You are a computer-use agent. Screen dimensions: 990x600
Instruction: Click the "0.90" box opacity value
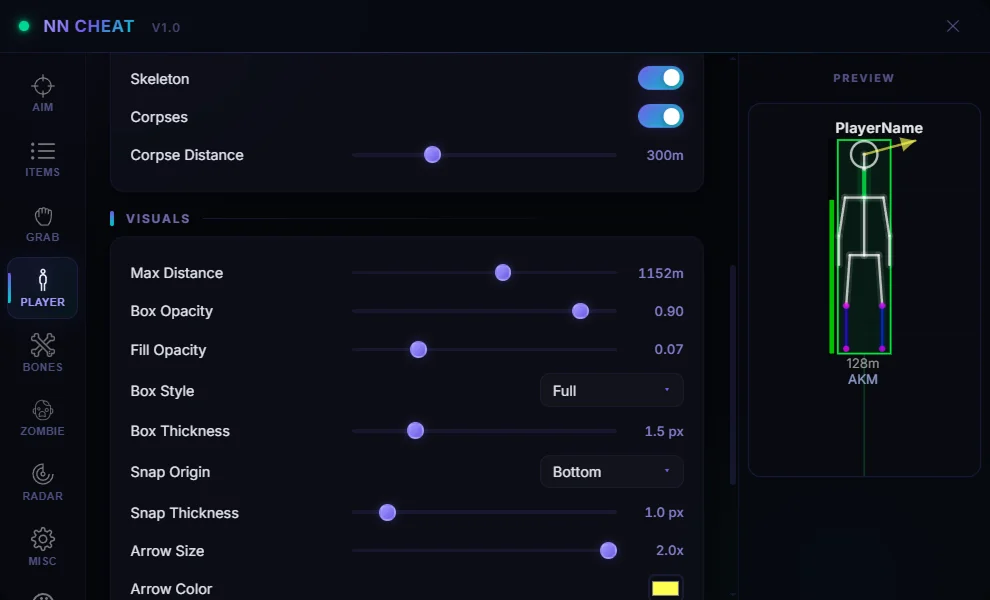669,311
